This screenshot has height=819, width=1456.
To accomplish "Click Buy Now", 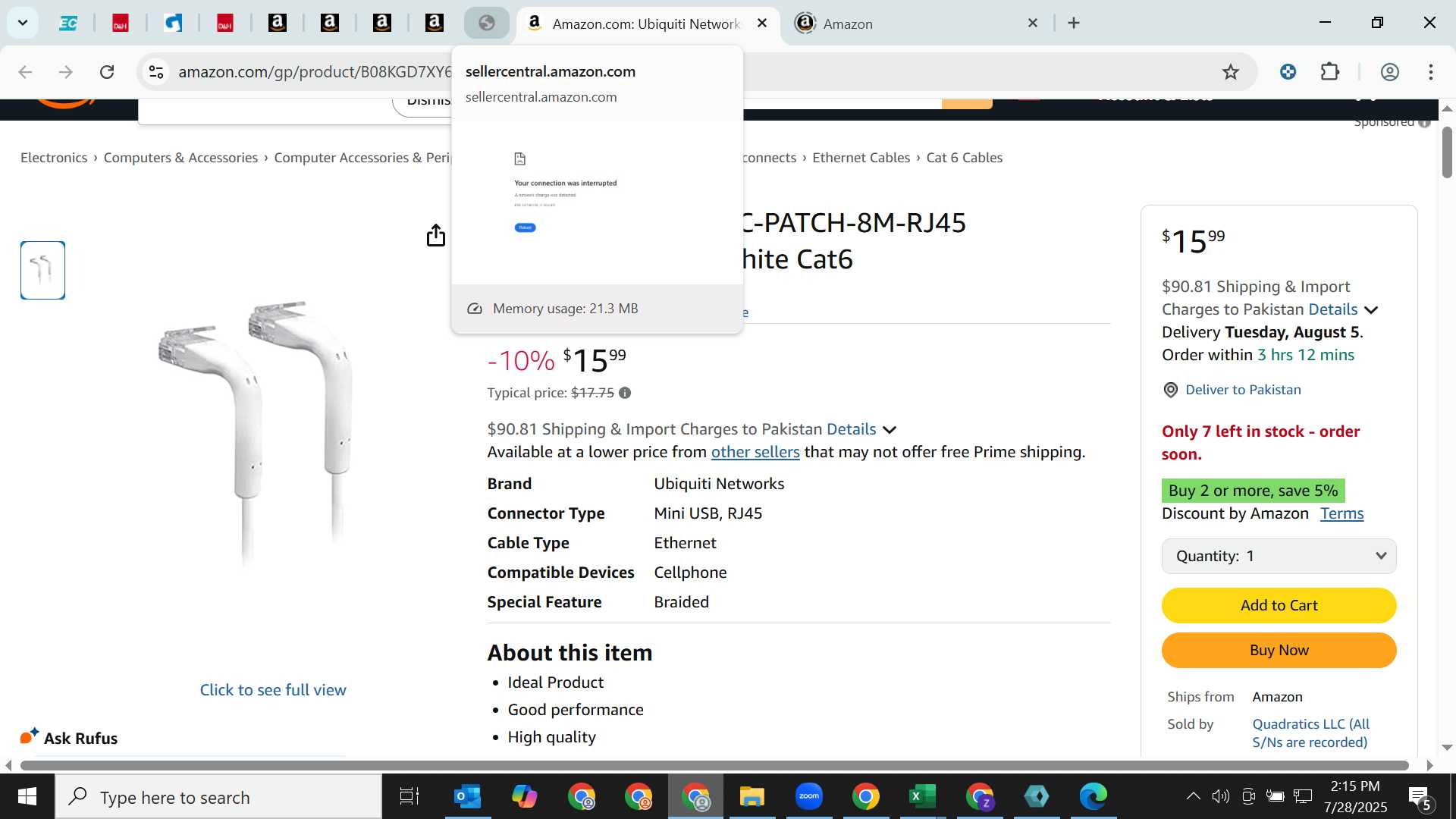I will tap(1279, 650).
